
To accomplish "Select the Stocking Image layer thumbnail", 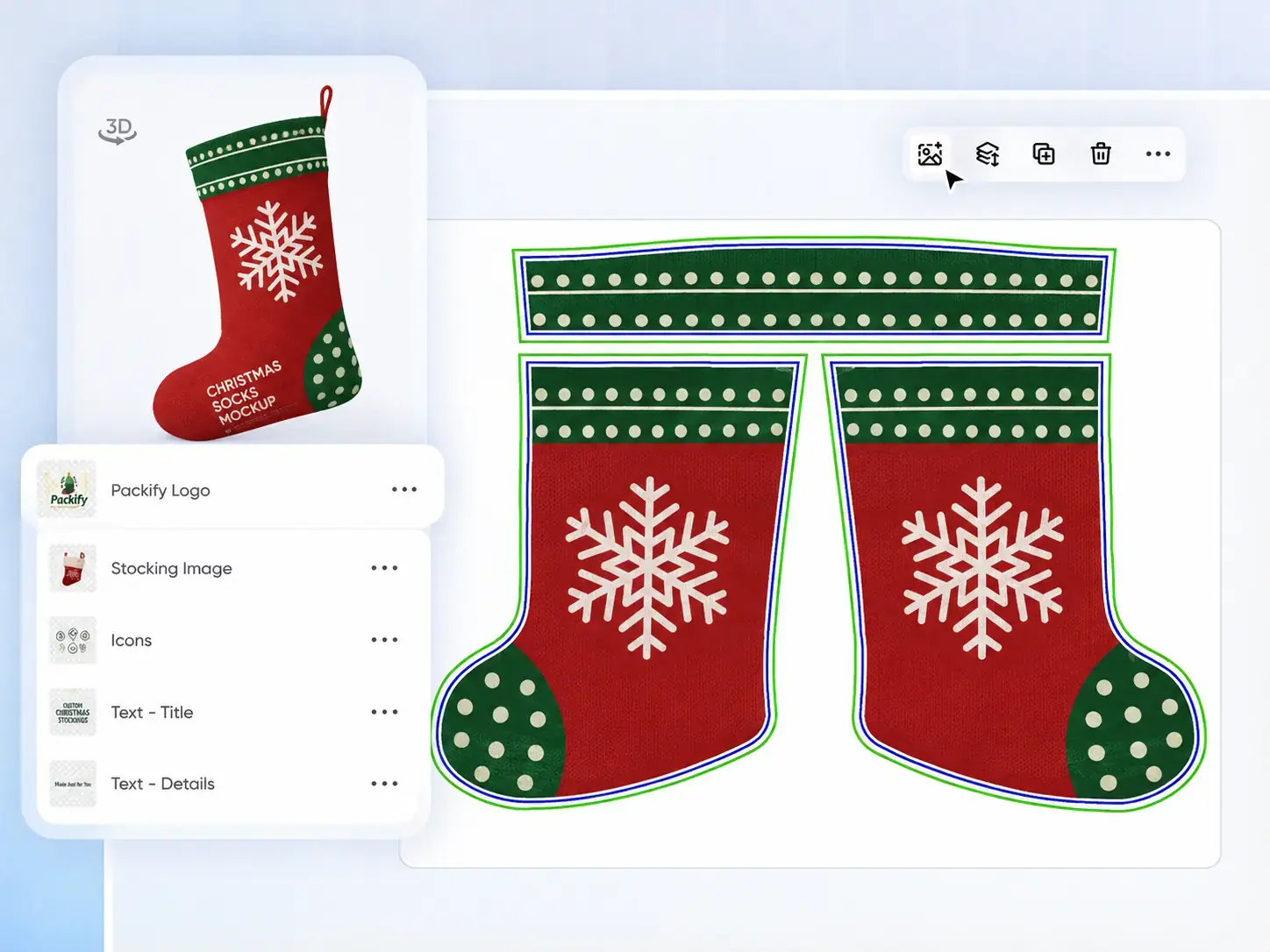I will pyautogui.click(x=73, y=568).
